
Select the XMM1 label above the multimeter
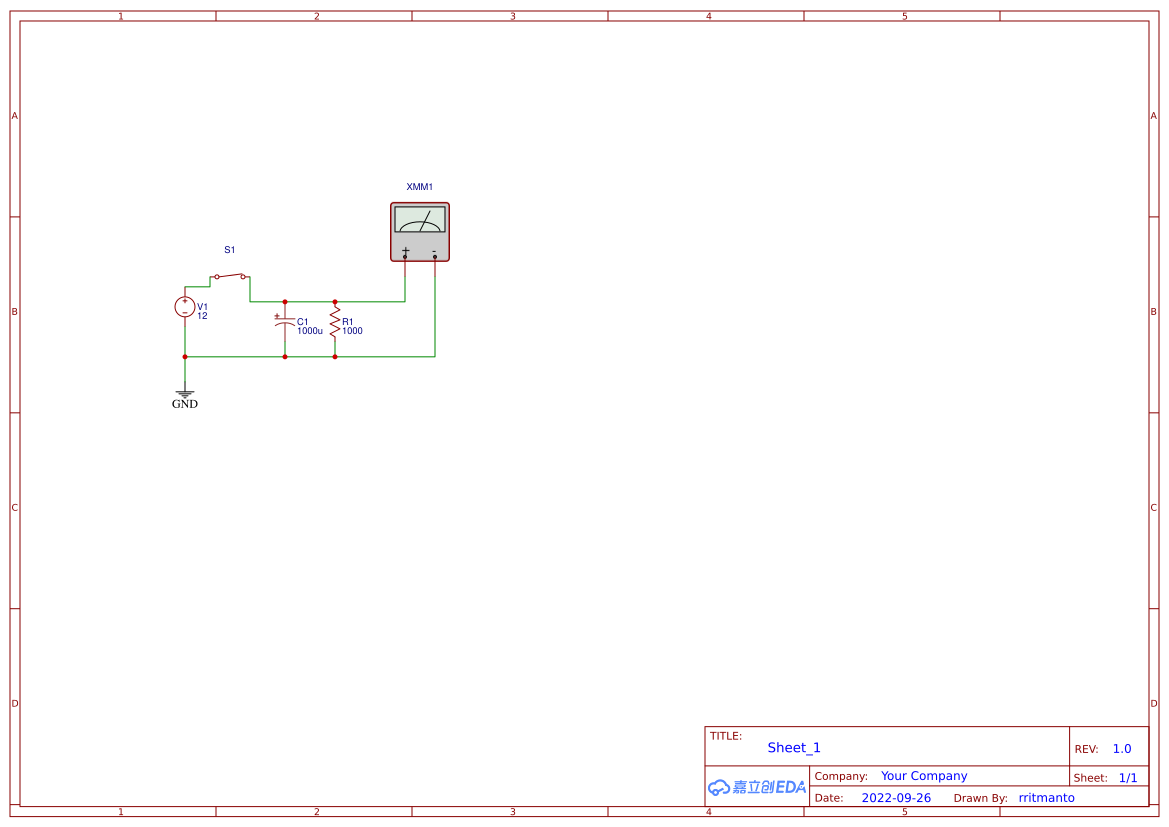coord(419,186)
